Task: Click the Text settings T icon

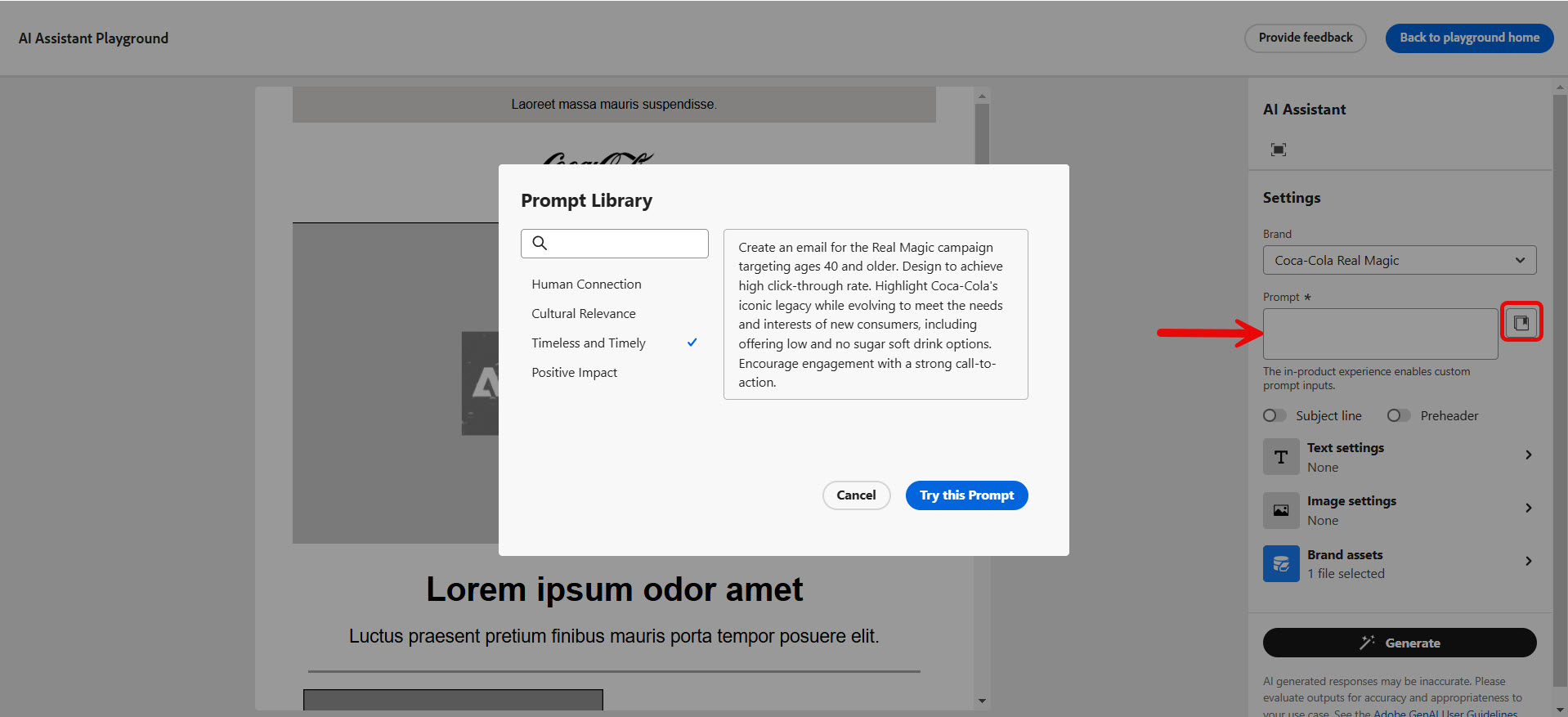Action: 1281,457
